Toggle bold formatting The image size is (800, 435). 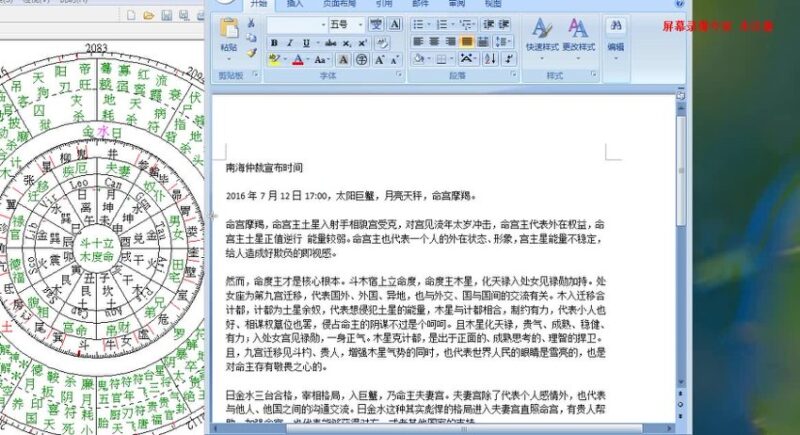[x=274, y=43]
